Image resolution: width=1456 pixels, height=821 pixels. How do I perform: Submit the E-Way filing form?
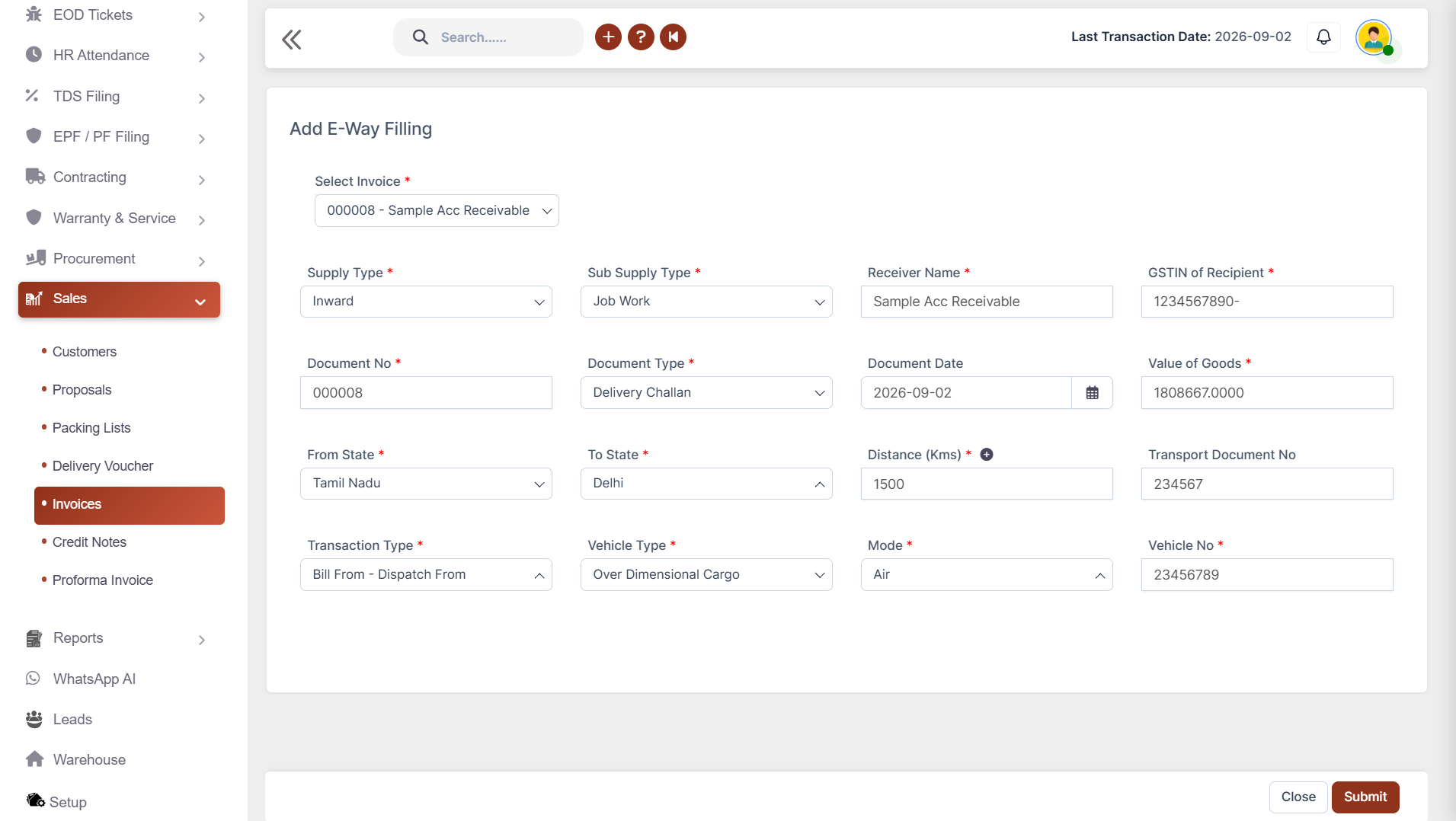pyautogui.click(x=1365, y=797)
